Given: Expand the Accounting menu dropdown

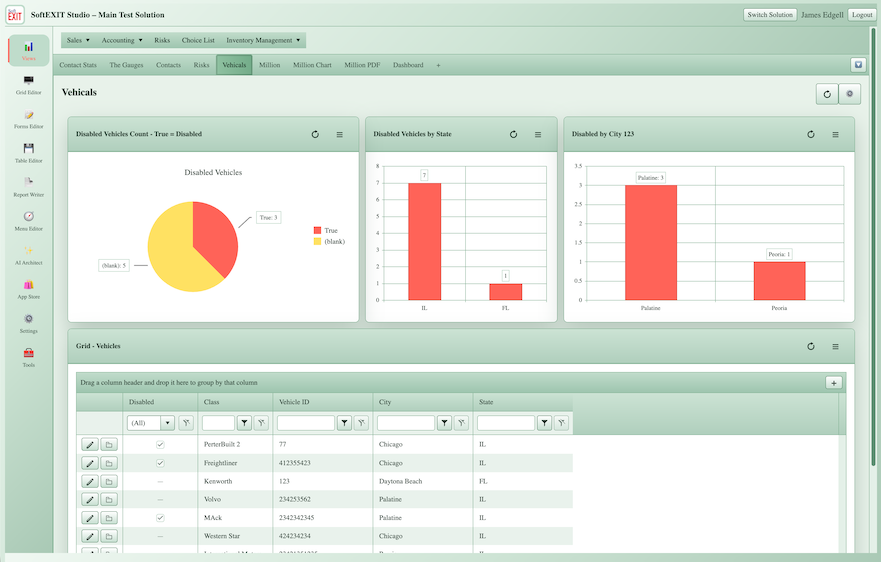Looking at the screenshot, I should 122,40.
